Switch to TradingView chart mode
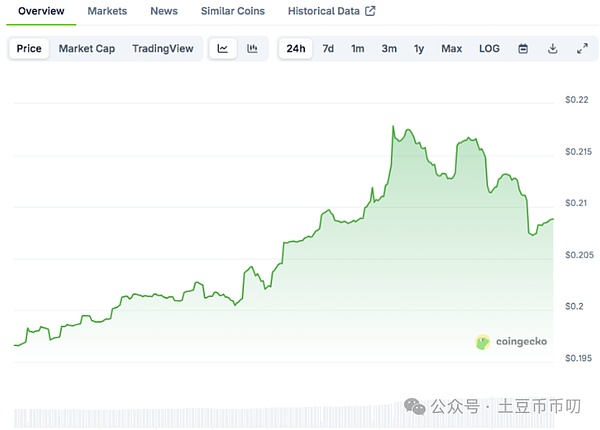Image resolution: width=600 pixels, height=430 pixels. tap(164, 48)
